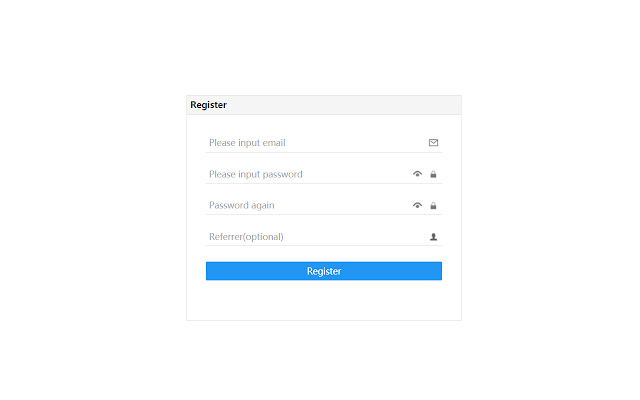
Task: Toggle visibility of the 'Password again' field
Action: click(x=418, y=206)
